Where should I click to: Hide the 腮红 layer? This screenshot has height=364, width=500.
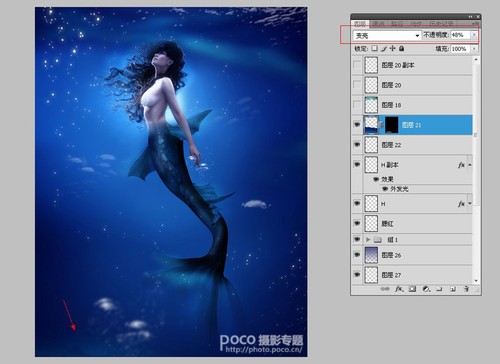[x=357, y=223]
